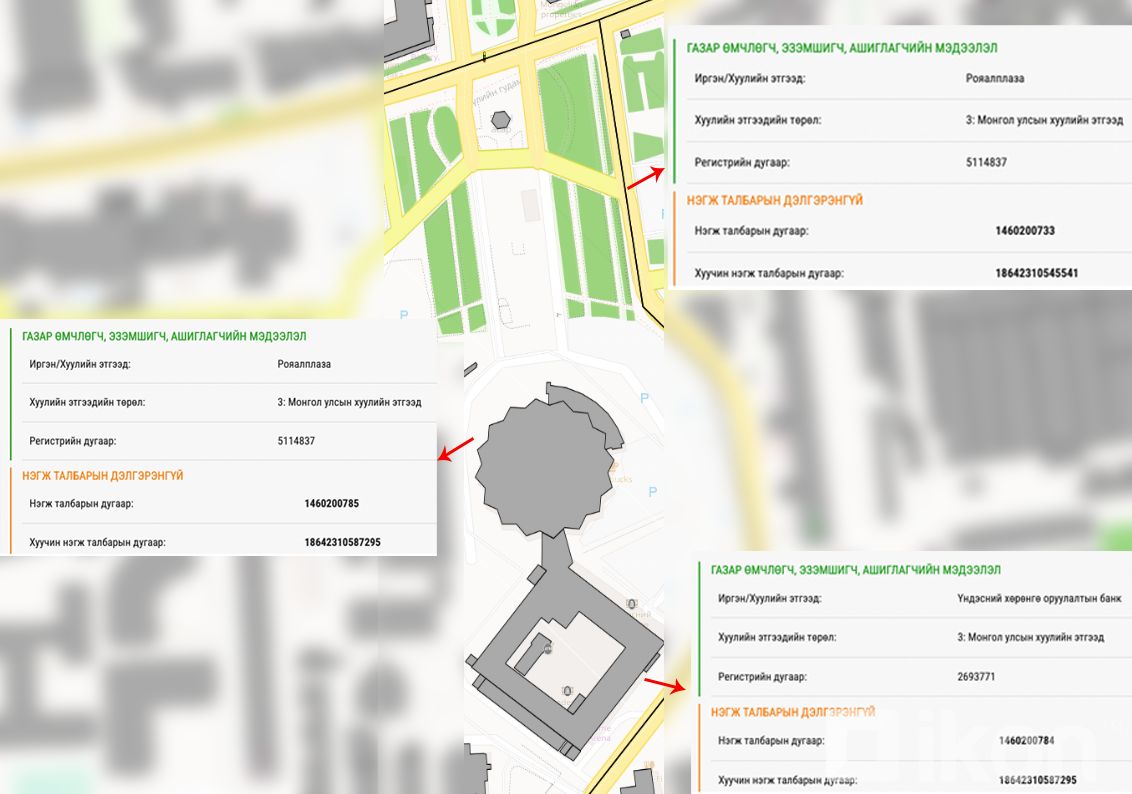
Task: Click parcel number 1460200733
Action: 1024,231
